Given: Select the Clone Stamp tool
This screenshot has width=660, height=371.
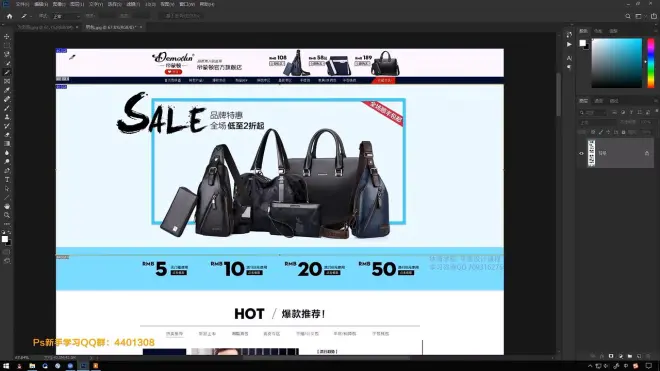Looking at the screenshot, I should click(x=7, y=117).
